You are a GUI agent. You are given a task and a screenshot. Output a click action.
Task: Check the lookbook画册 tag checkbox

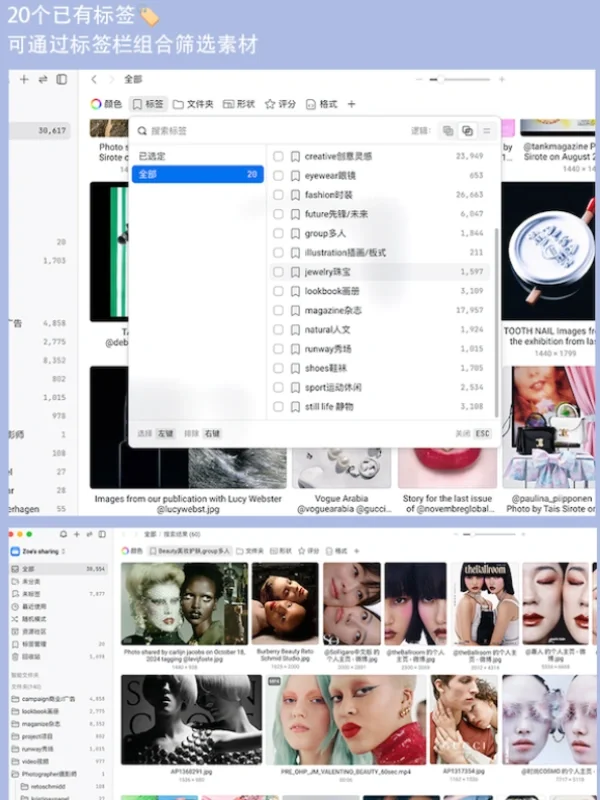coord(278,291)
